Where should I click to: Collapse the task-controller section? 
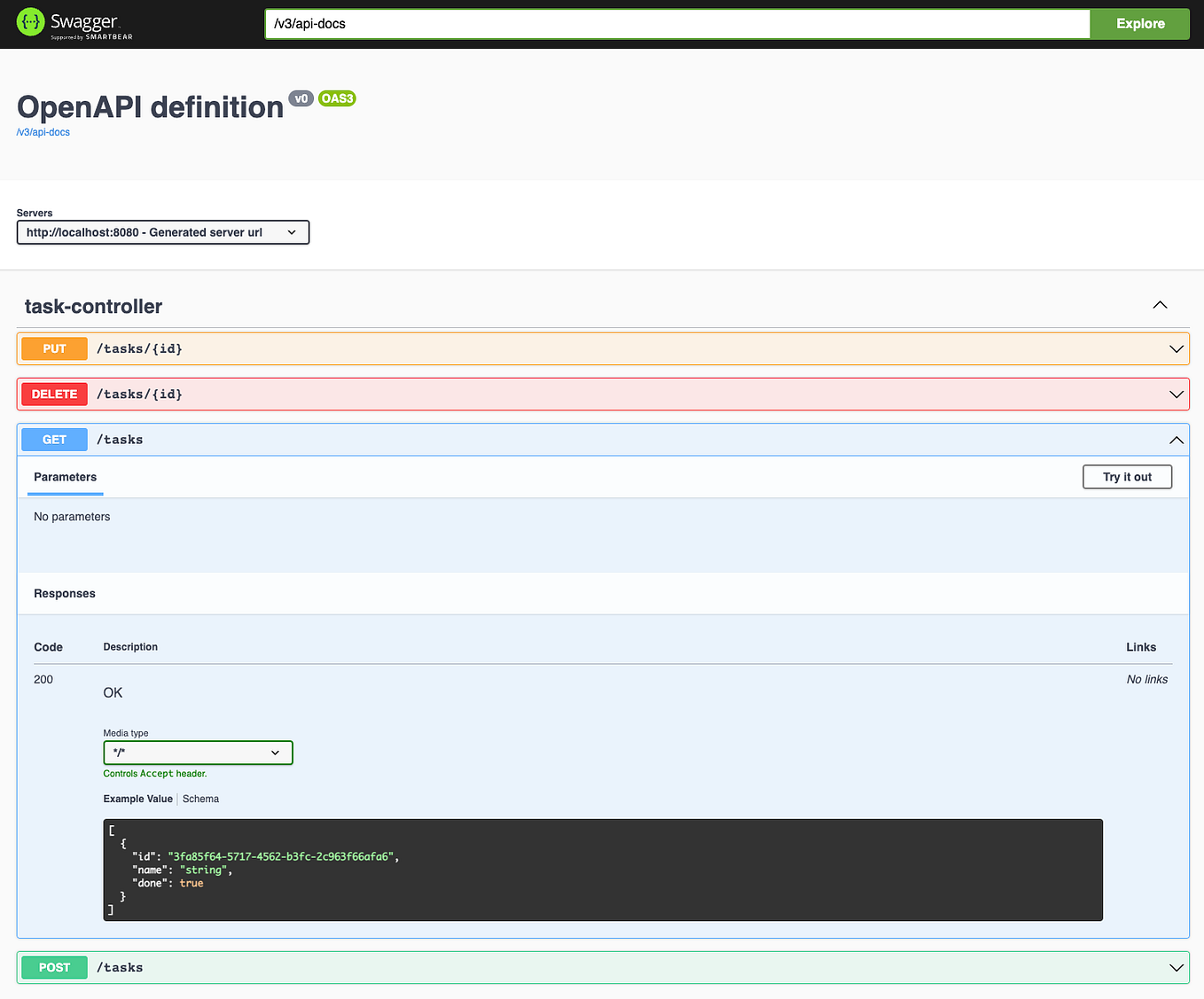1160,305
